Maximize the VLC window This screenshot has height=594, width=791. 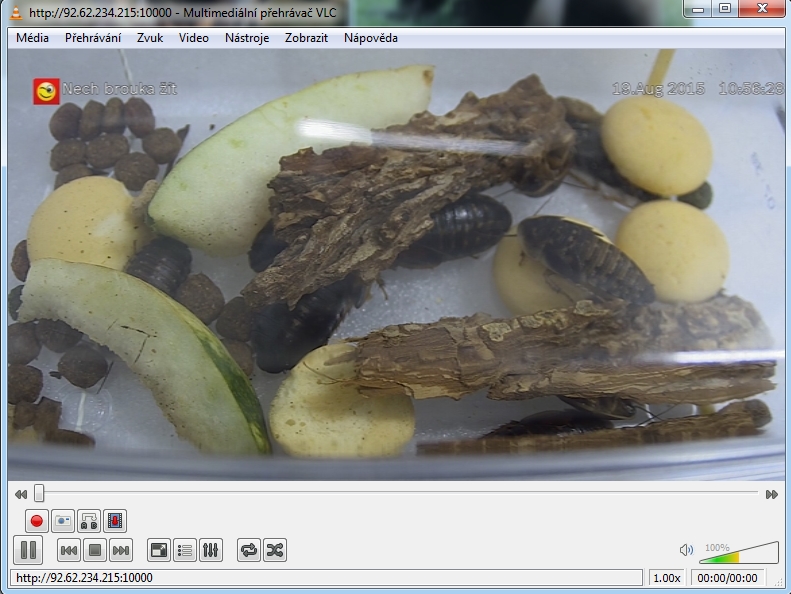coord(725,9)
